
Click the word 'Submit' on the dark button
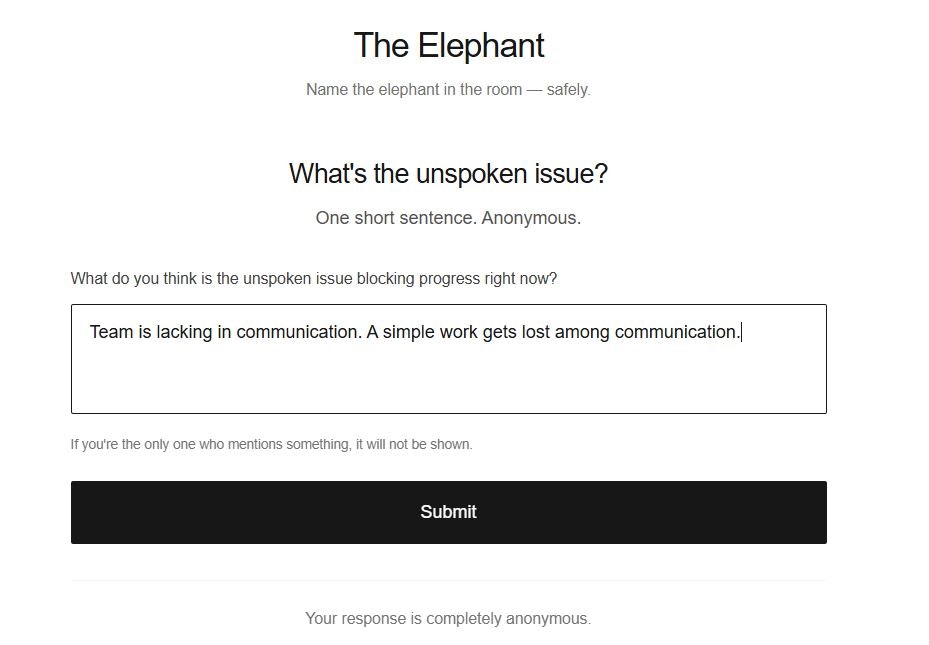pos(448,511)
